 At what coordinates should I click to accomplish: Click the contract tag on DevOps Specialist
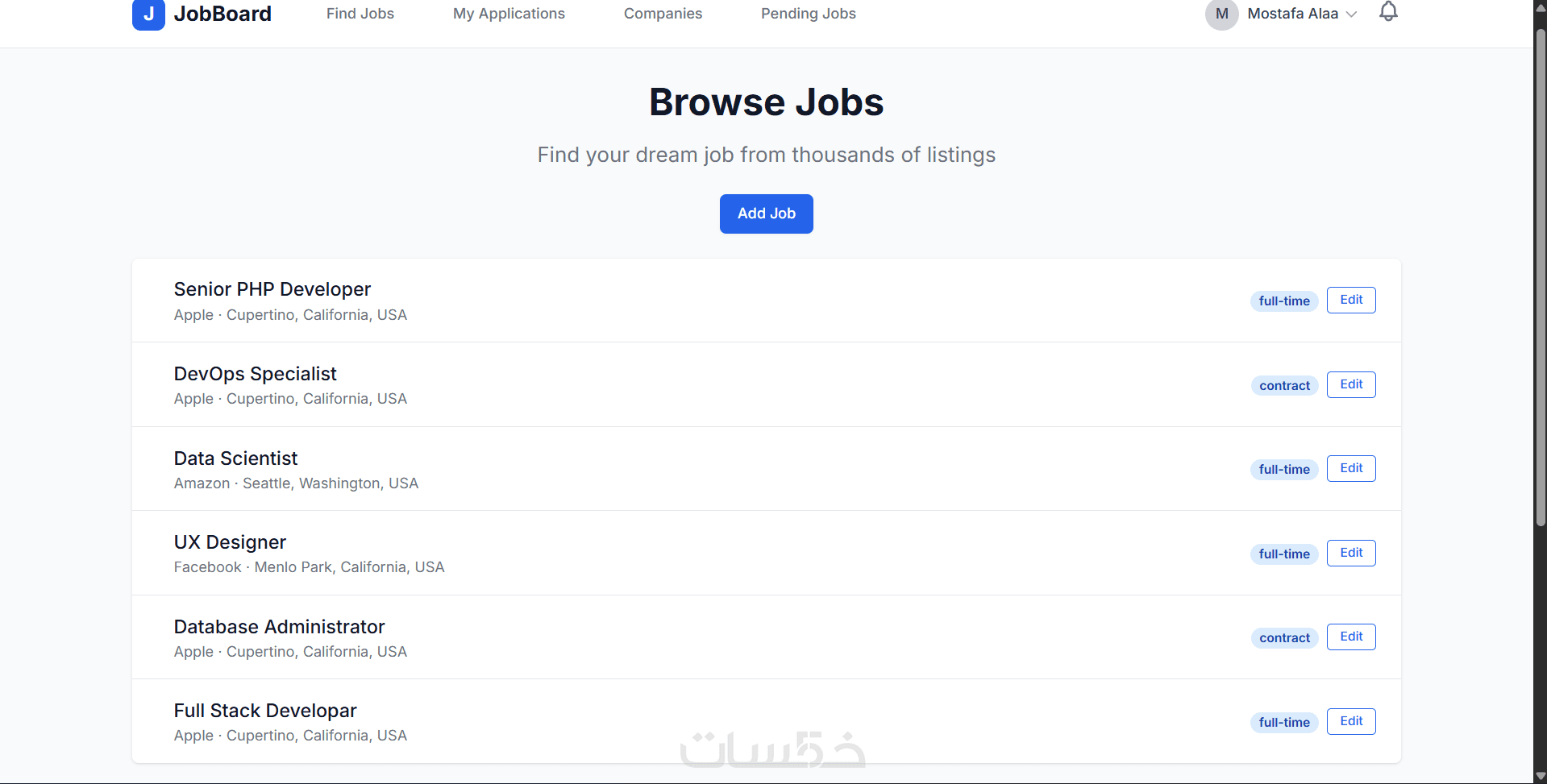click(x=1284, y=386)
